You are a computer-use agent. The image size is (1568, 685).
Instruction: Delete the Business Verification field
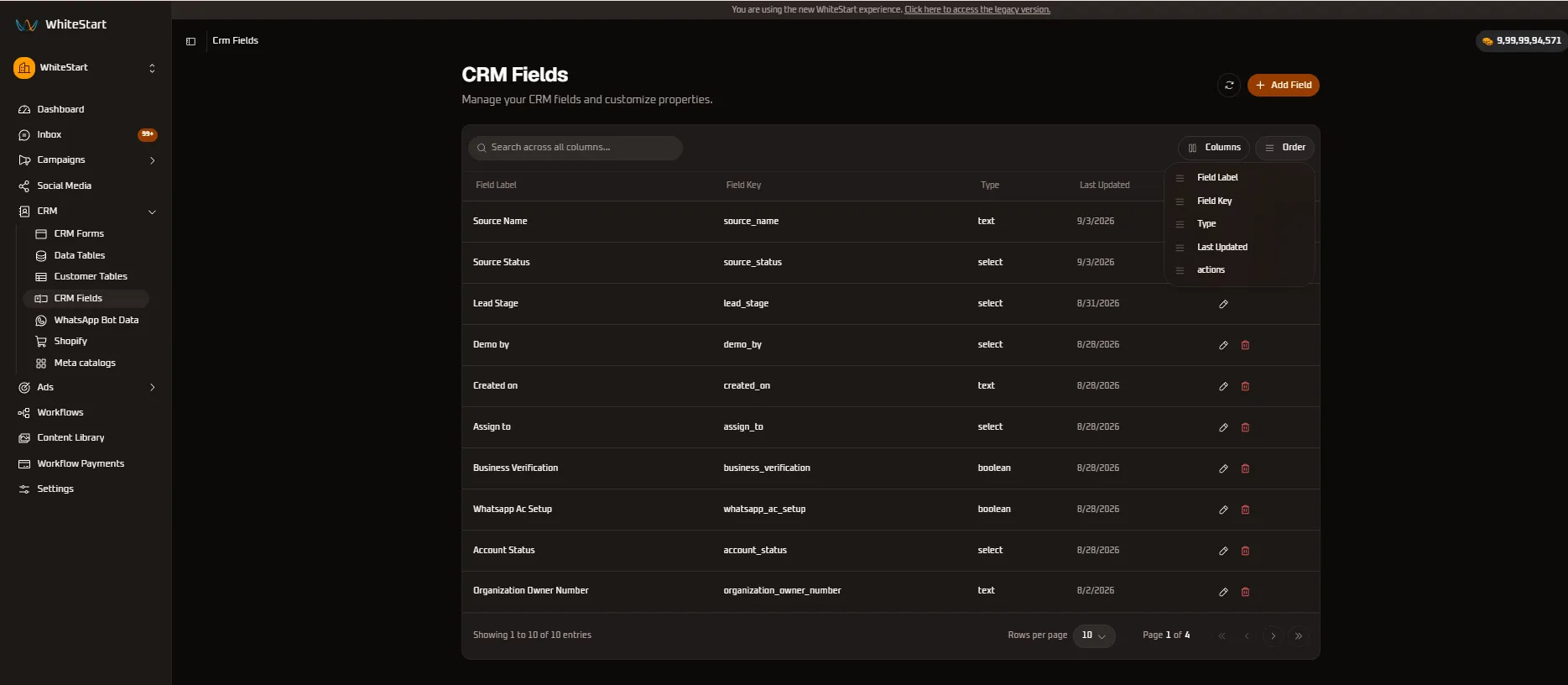click(1245, 468)
